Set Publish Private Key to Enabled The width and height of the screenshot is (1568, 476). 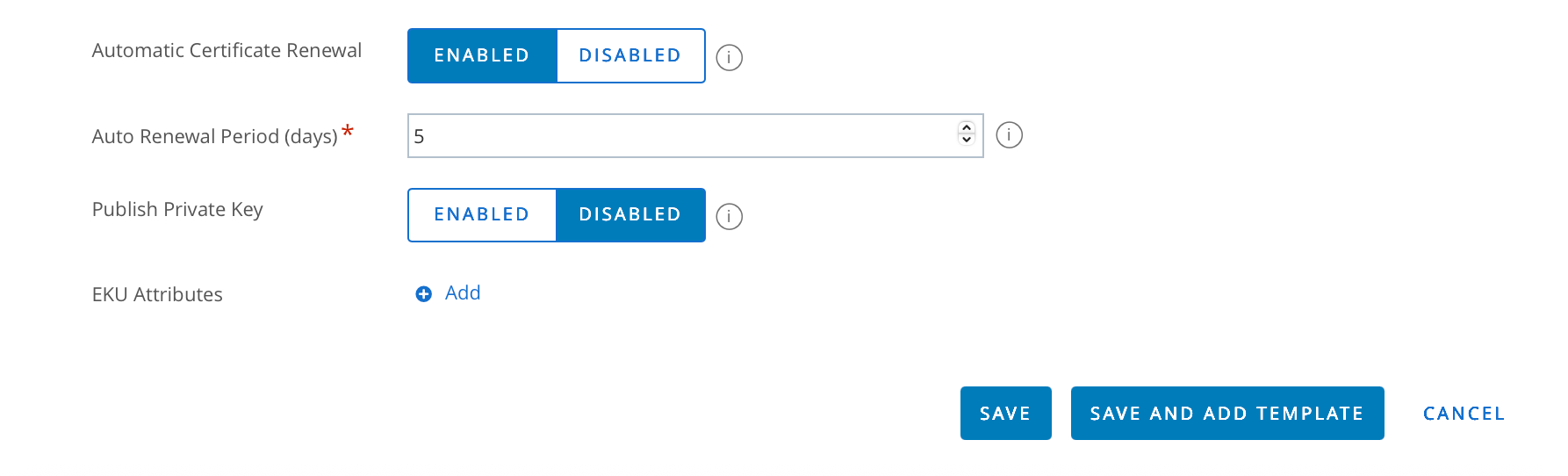(482, 214)
